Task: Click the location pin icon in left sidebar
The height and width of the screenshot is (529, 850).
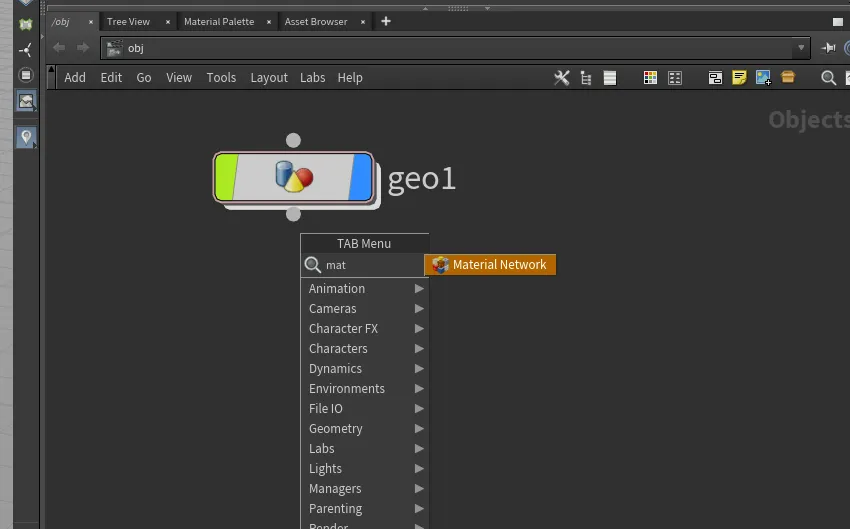Action: point(26,138)
